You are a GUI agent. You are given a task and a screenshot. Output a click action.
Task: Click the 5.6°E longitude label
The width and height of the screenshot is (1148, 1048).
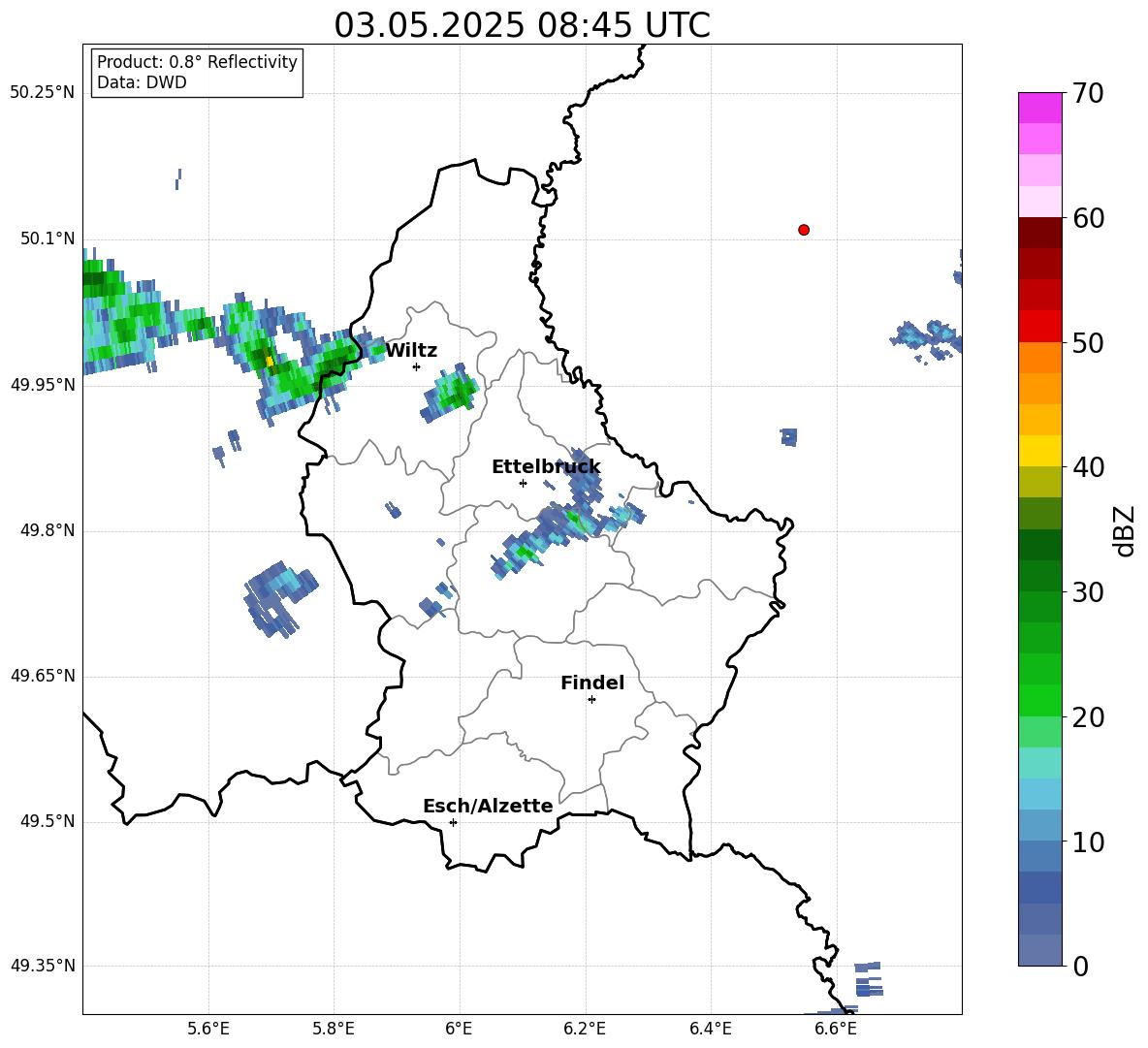[208, 1029]
